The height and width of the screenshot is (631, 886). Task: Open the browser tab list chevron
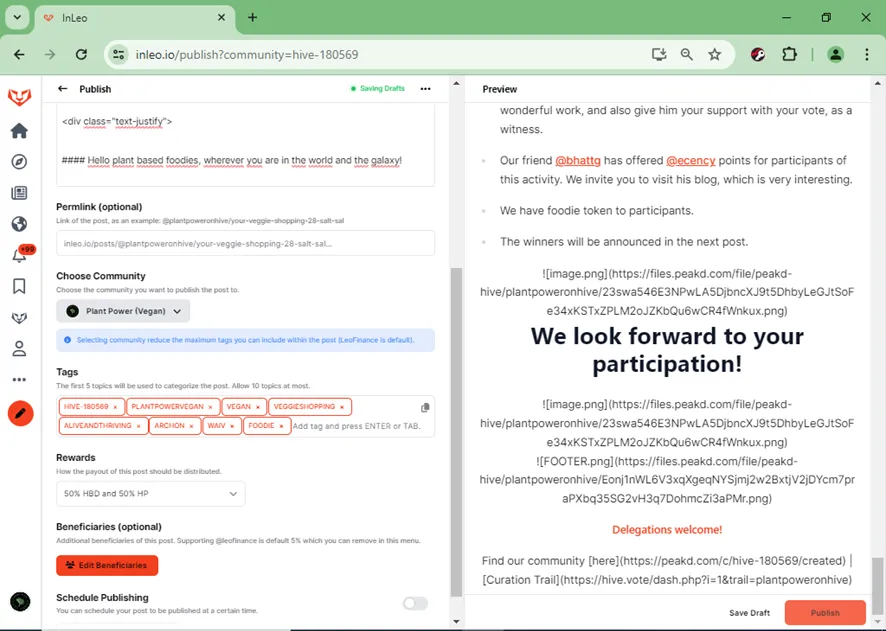[x=18, y=18]
